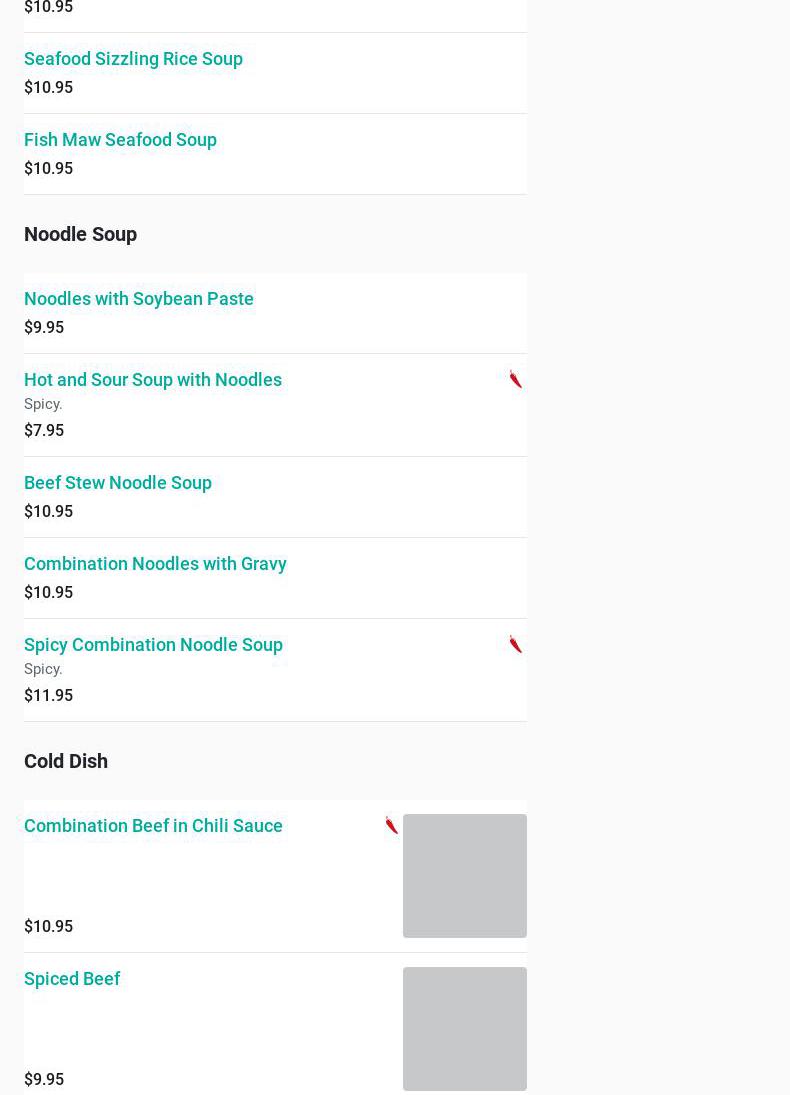Open the Combination Beef in Chili Sauce photo
Screen dimensions: 790x1095
(464, 875)
